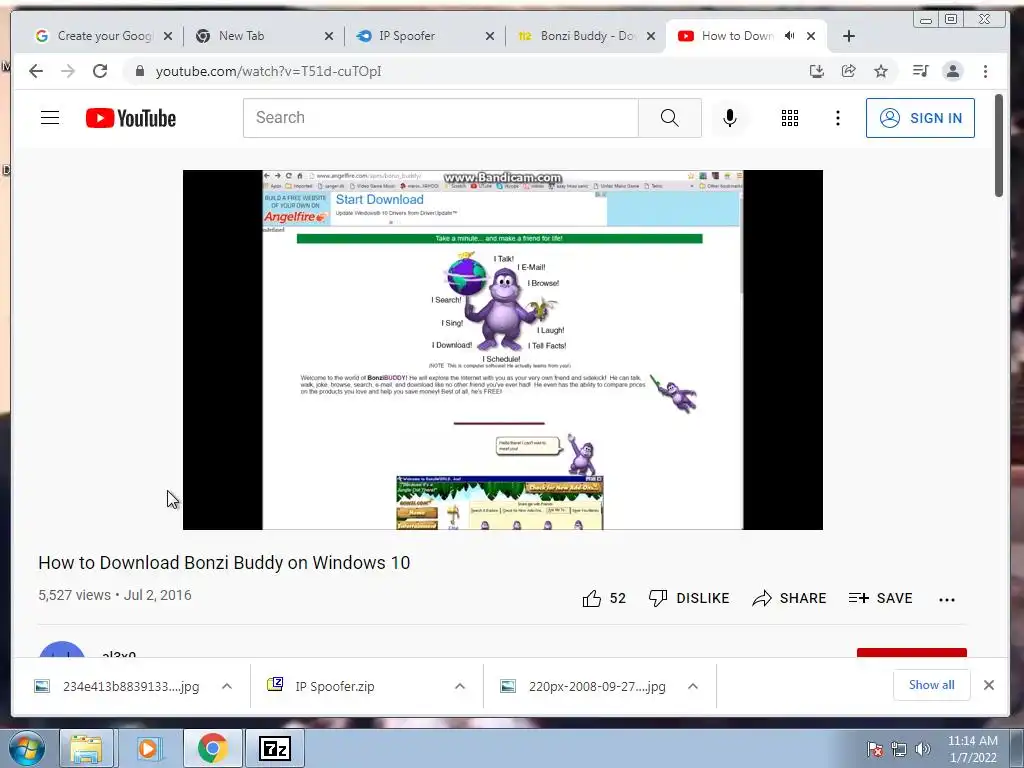Screen dimensions: 1024x768
Task: Expand options for IP Spoofer.zip download
Action: click(x=460, y=686)
